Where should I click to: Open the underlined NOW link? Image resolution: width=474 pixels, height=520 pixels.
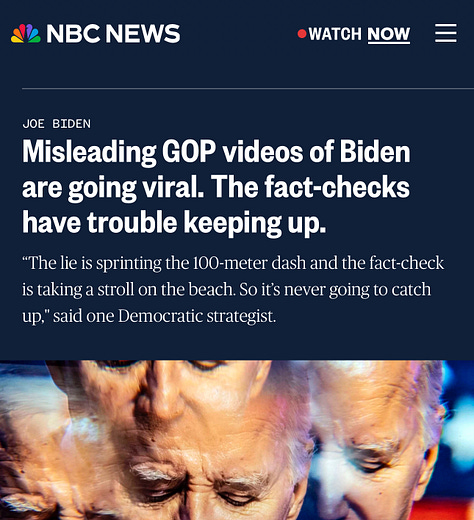[389, 34]
